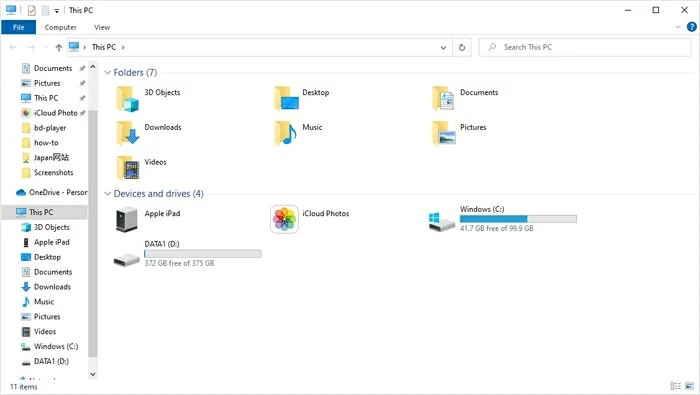The width and height of the screenshot is (700, 395).
Task: Open the File menu
Action: click(18, 27)
